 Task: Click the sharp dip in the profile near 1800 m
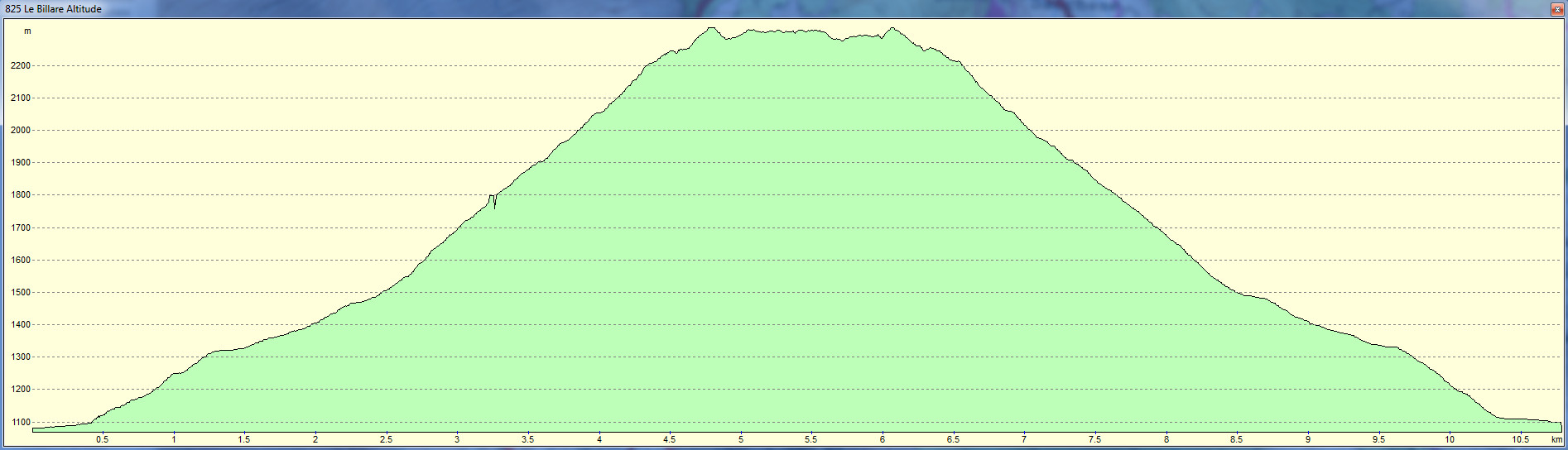point(494,204)
